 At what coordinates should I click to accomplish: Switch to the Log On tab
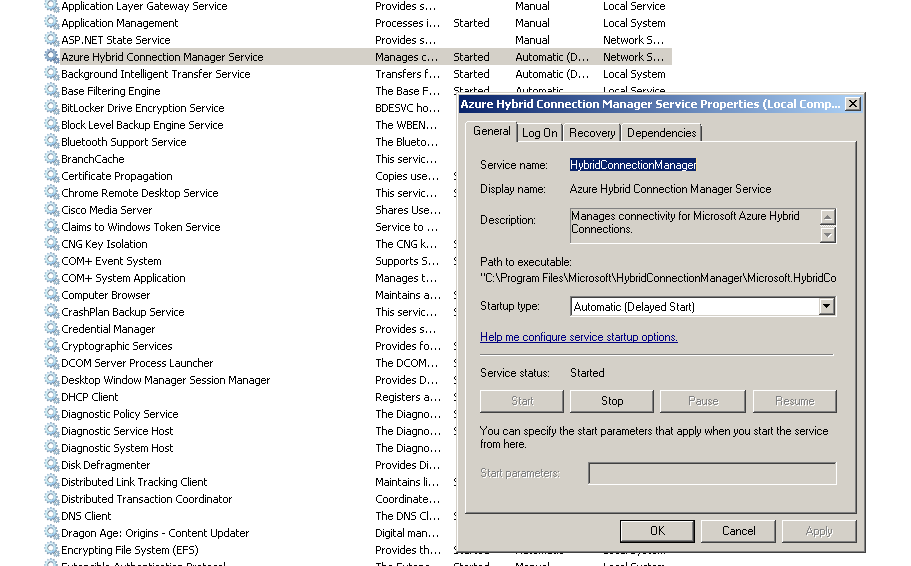(540, 133)
